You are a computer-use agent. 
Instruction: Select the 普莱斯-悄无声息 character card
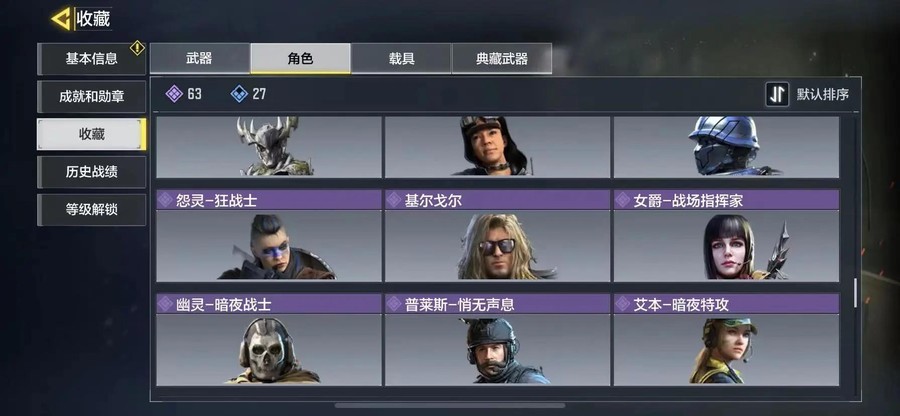(x=497, y=339)
